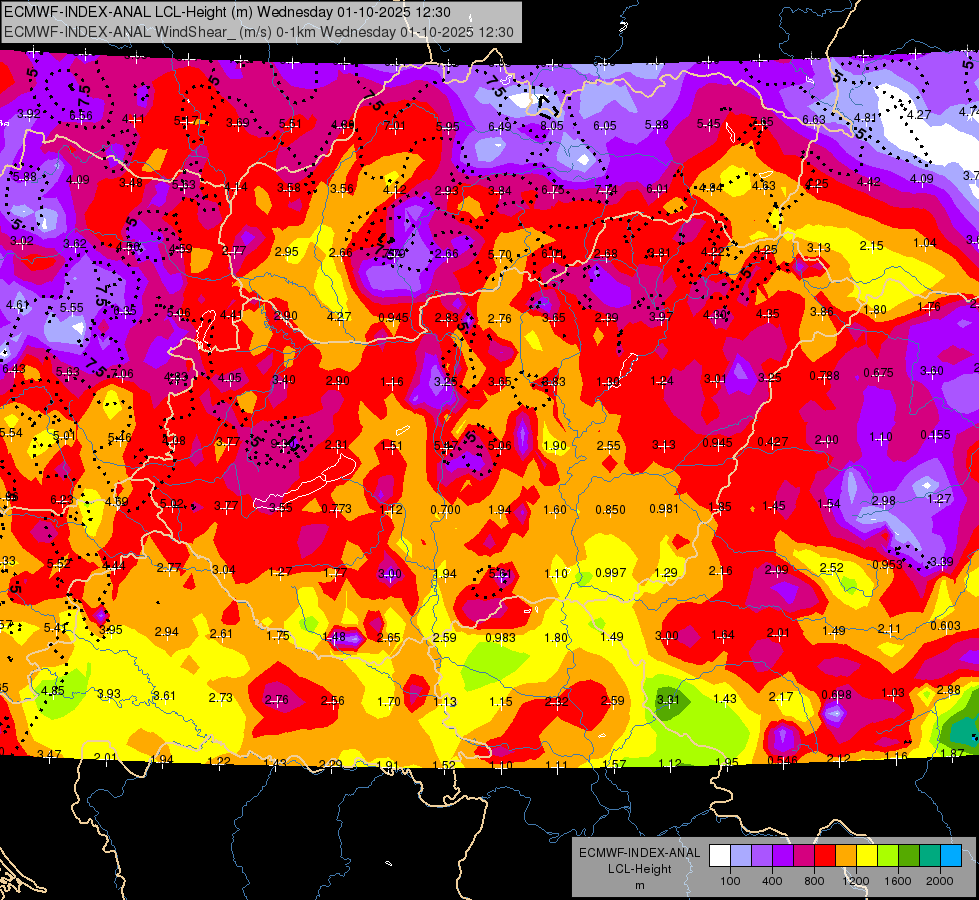Click the 0.427 wind shear data point

(x=773, y=442)
